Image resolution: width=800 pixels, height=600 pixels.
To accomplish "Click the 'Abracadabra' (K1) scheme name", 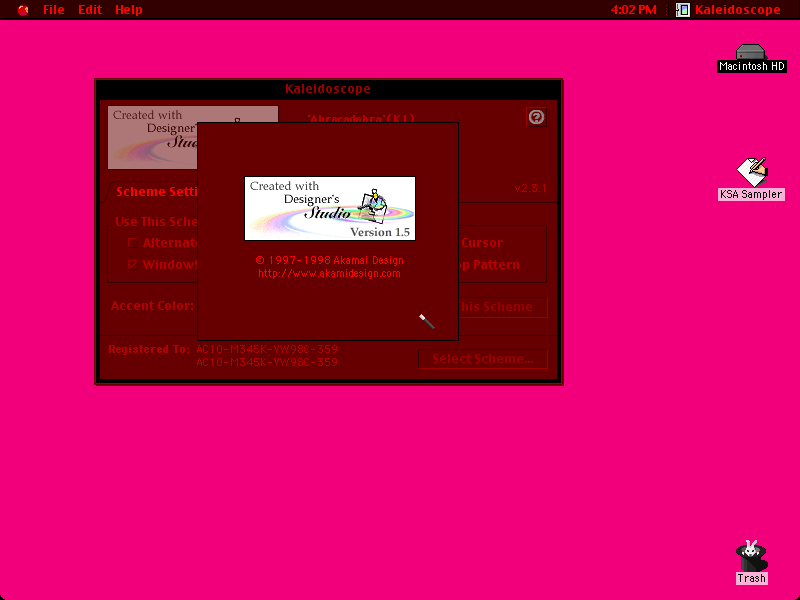I will coord(361,118).
